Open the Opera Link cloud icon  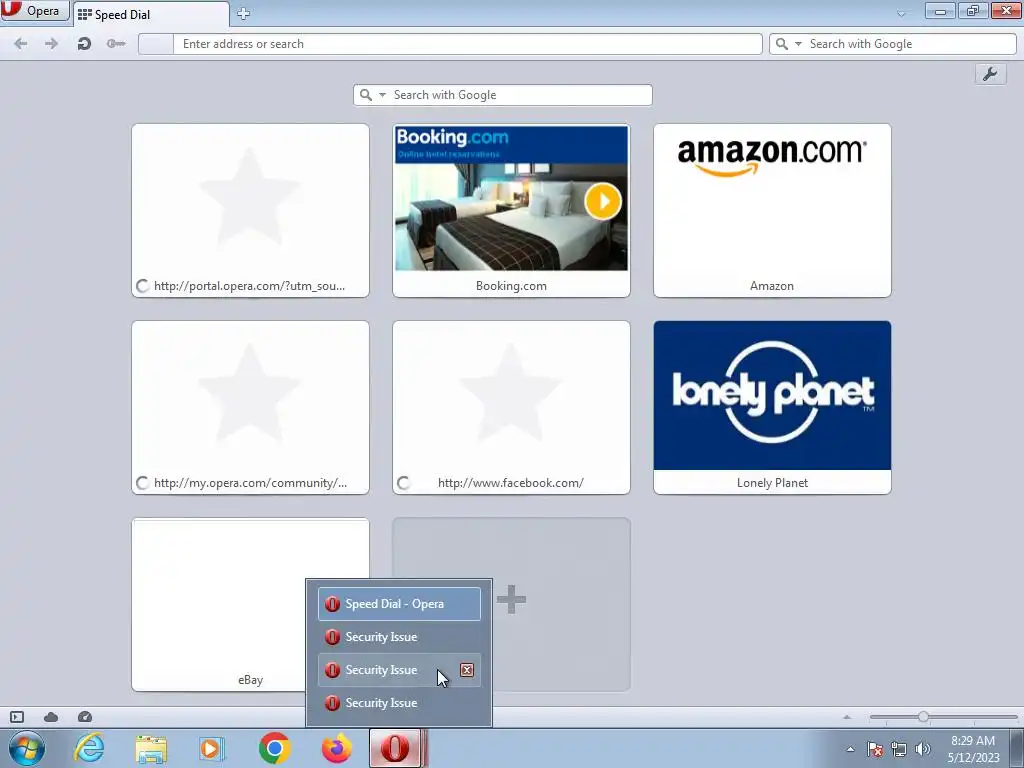pyautogui.click(x=51, y=717)
